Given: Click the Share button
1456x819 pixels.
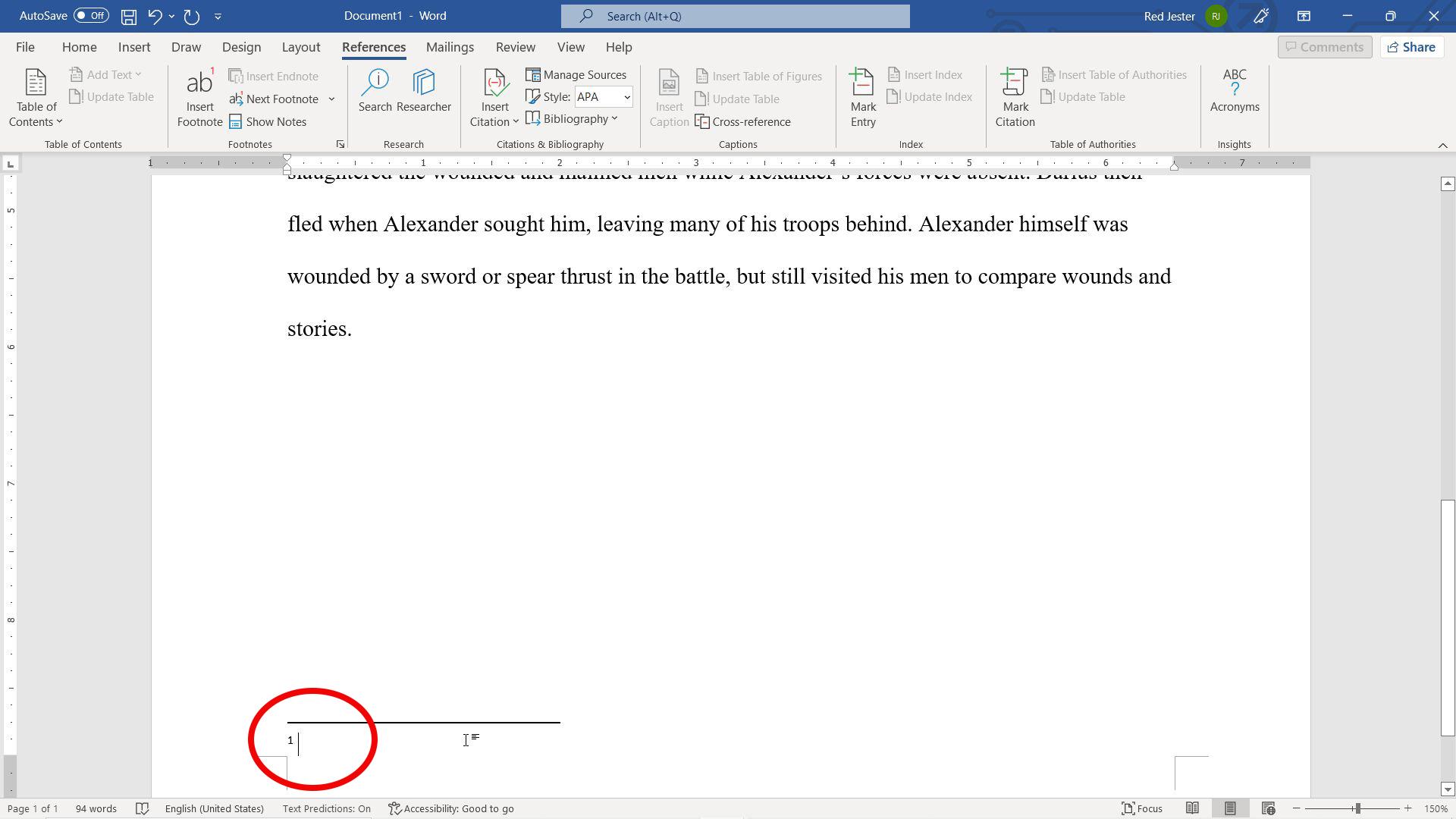Looking at the screenshot, I should [1410, 47].
